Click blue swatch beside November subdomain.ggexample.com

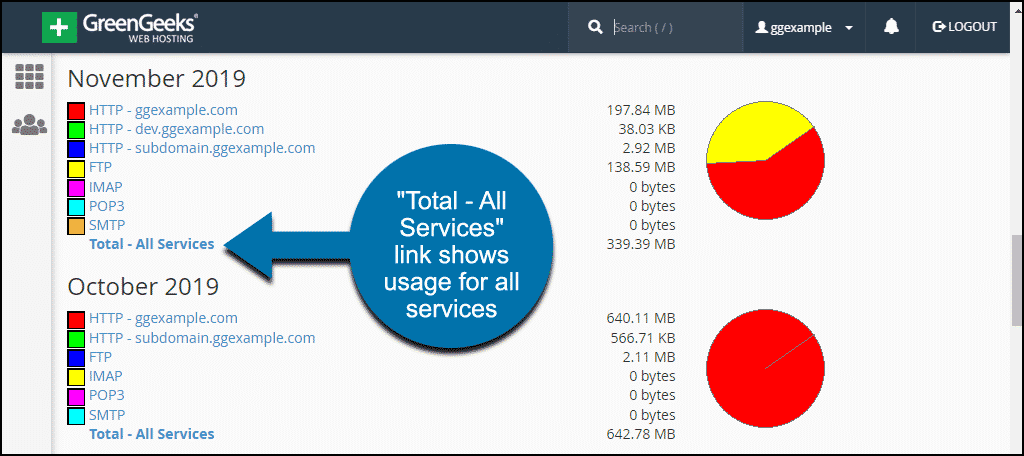(76, 150)
